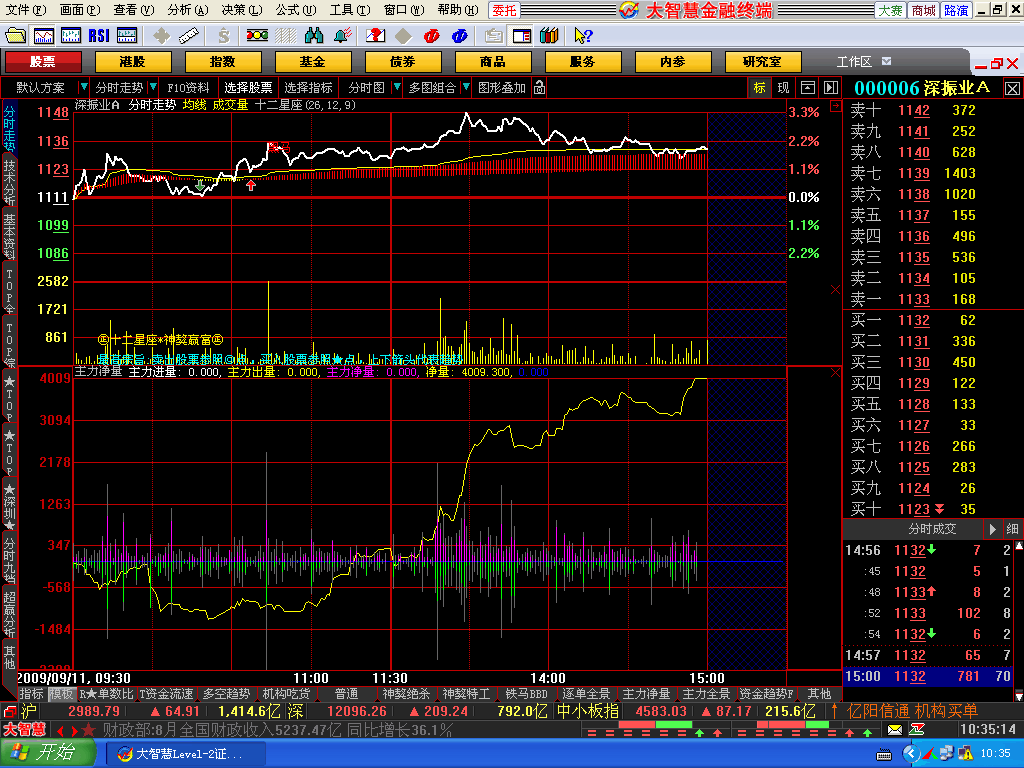
Task: Expand 分时成交 with the right triangle button
Action: click(992, 528)
